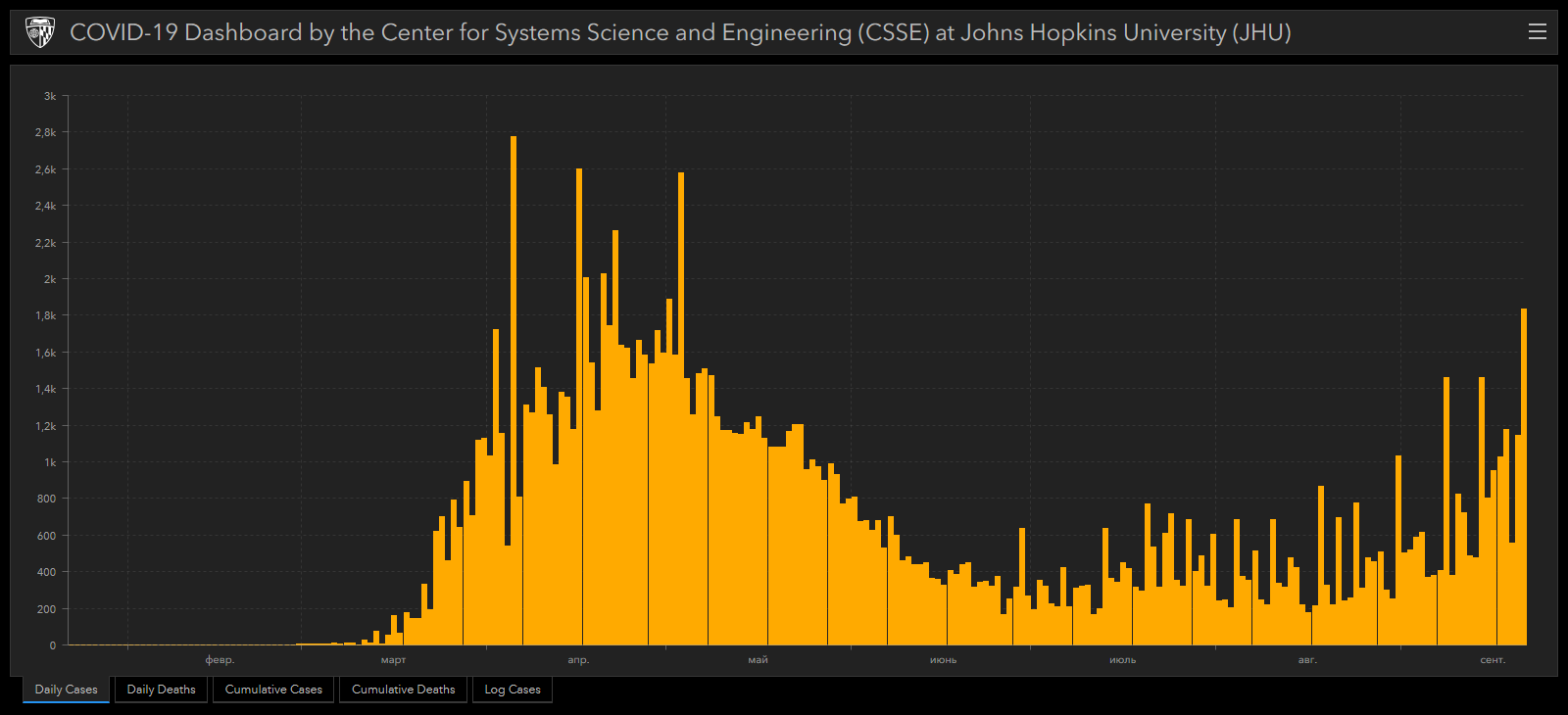Click the 'май' x-axis label
Viewport: 1568px width, 715px height.
[x=758, y=660]
